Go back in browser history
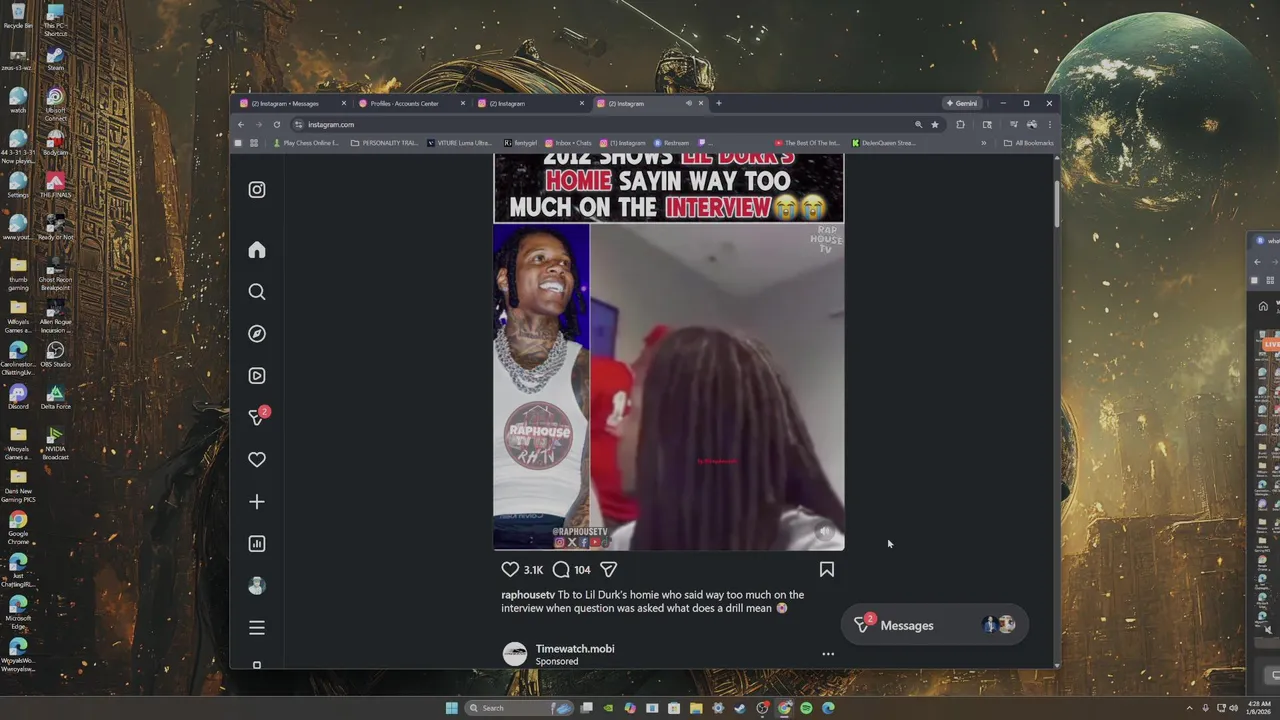 coord(241,124)
